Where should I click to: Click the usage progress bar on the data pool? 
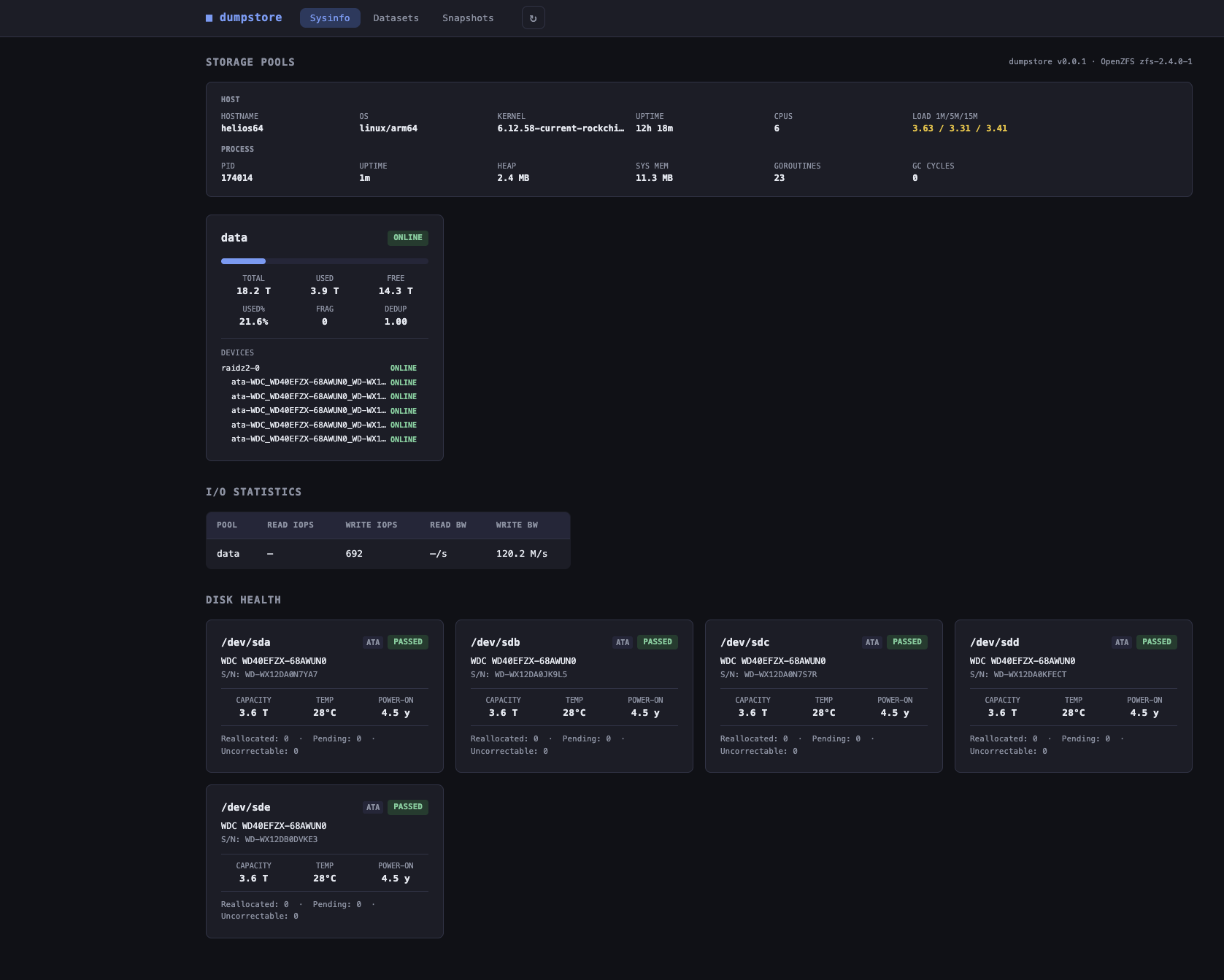[324, 261]
